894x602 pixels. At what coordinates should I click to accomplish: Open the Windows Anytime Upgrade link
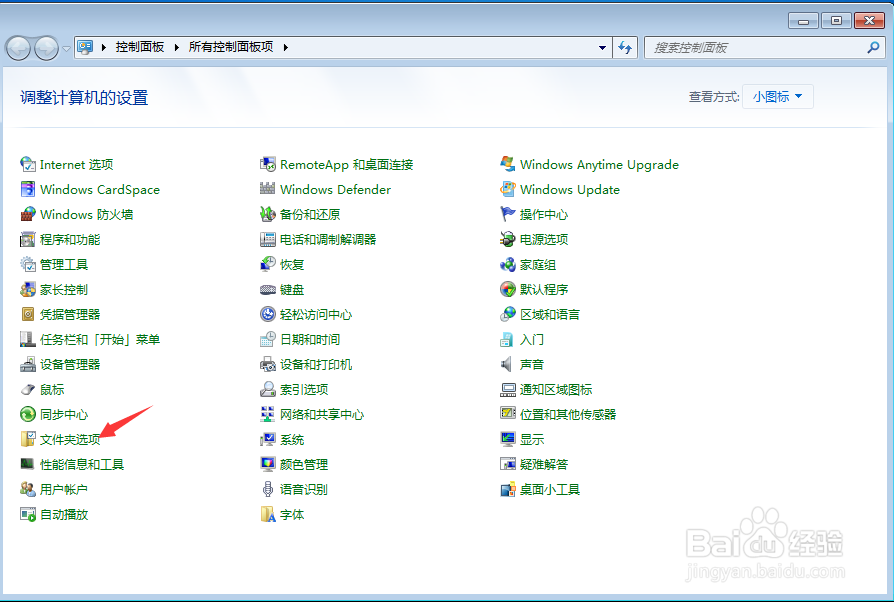tap(599, 165)
